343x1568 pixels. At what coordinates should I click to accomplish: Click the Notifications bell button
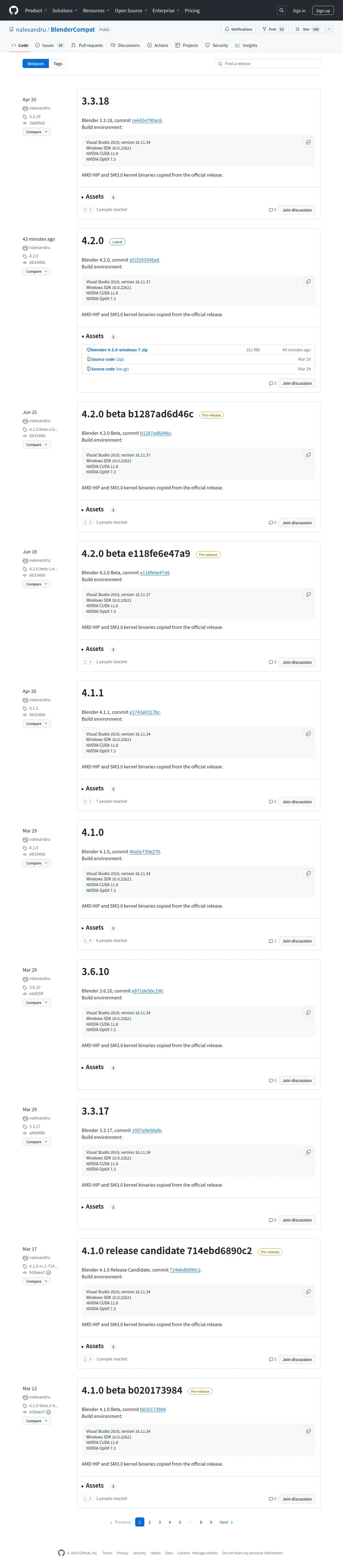238,29
